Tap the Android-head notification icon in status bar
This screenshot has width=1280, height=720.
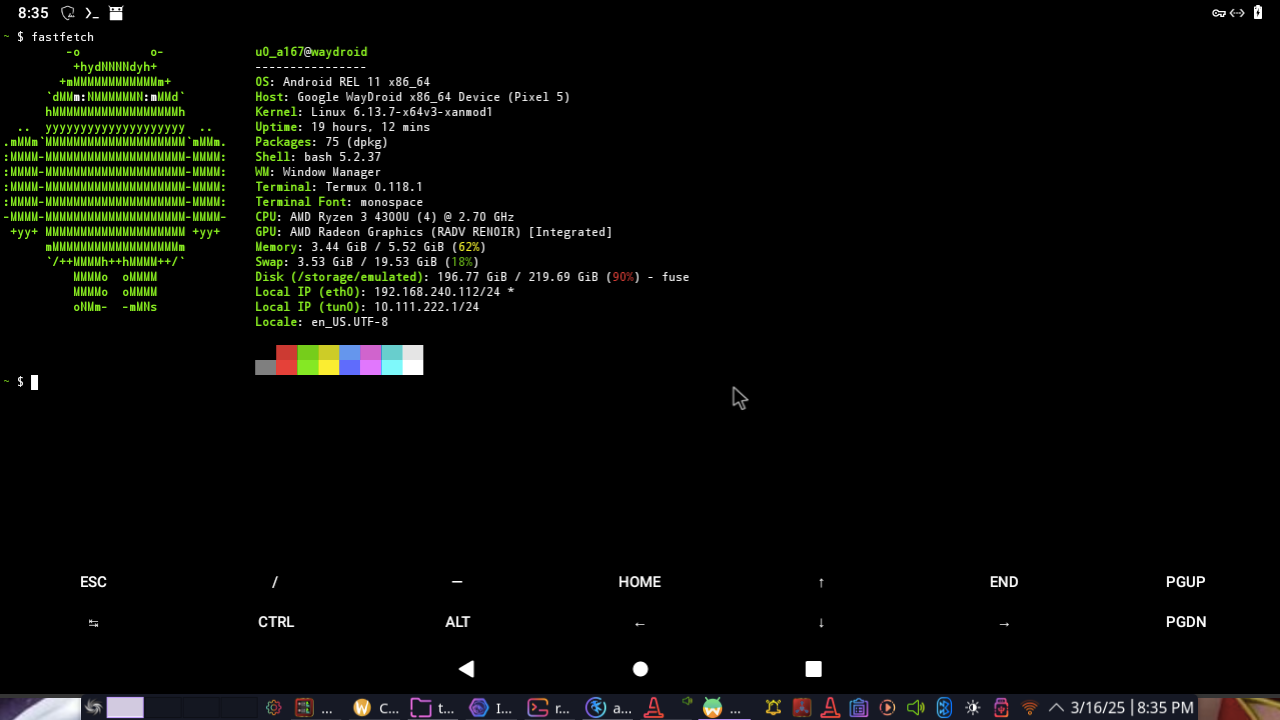pyautogui.click(x=116, y=14)
